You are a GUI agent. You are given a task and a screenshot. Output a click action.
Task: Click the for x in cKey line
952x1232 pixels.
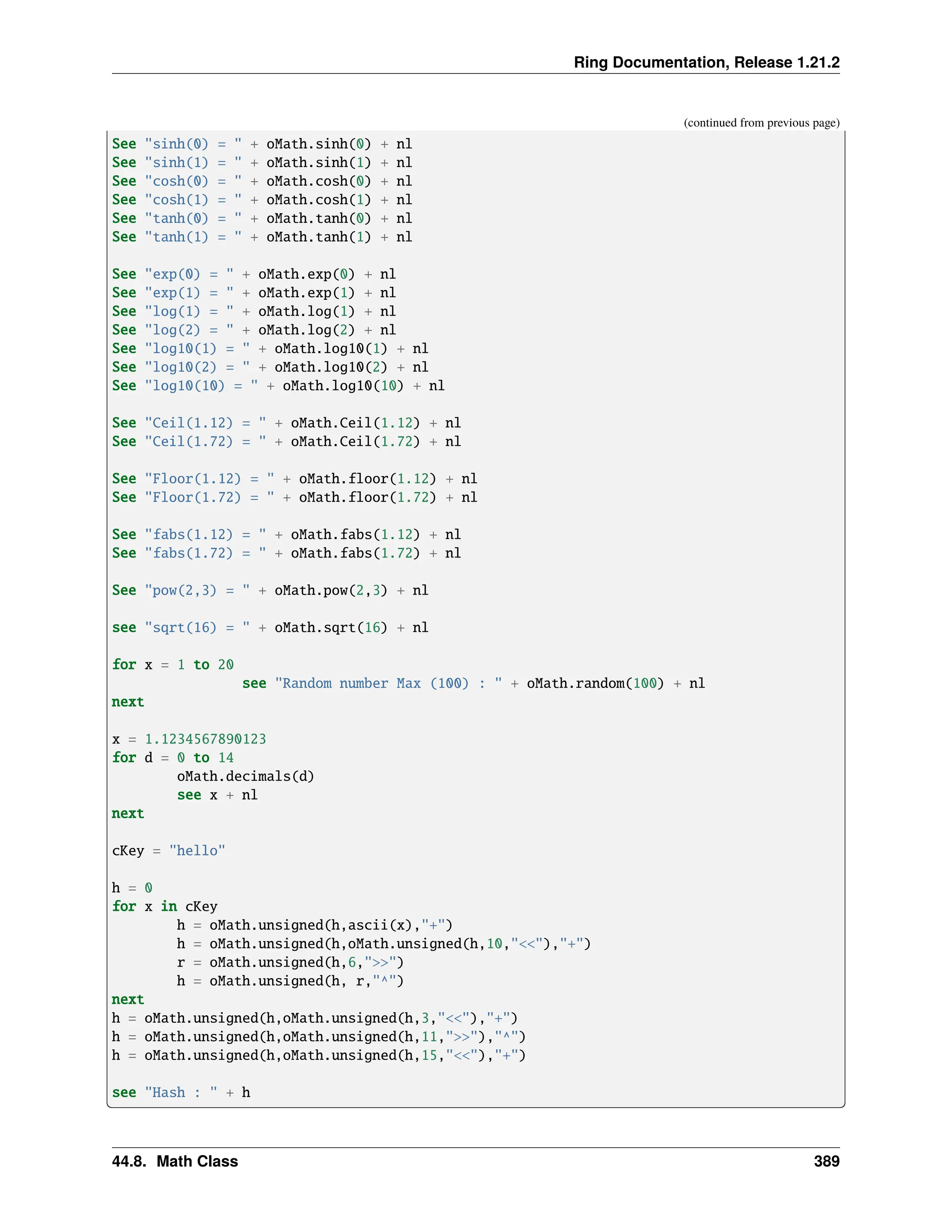click(164, 907)
